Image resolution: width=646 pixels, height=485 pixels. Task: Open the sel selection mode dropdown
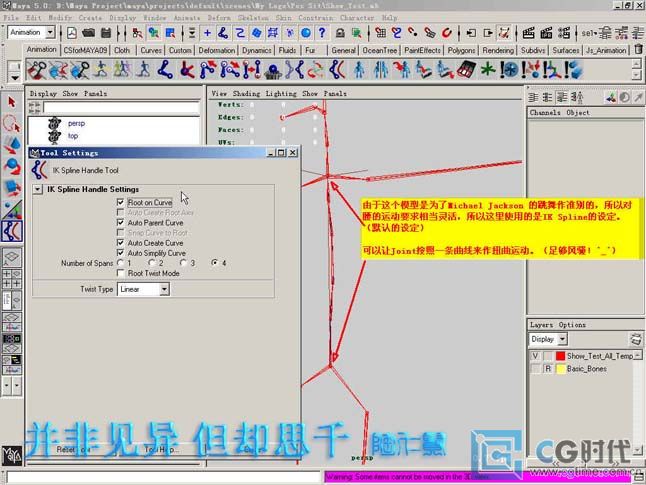[x=587, y=33]
